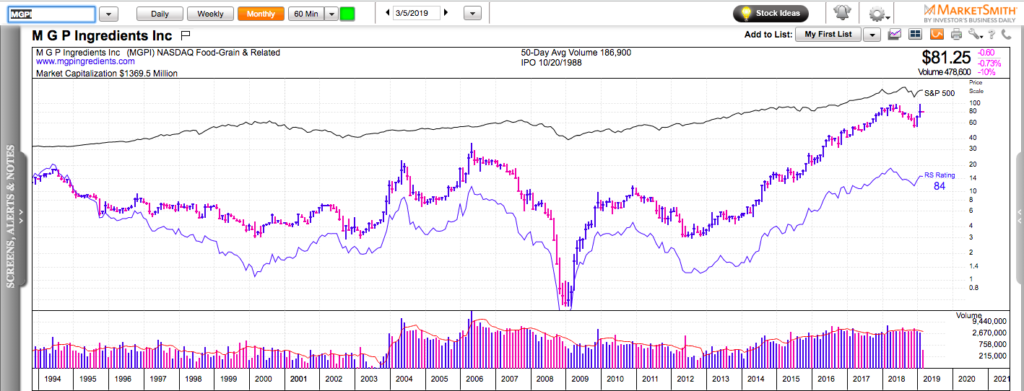
Task: Click the chart view icon beside list dropdown
Action: pyautogui.click(x=895, y=35)
